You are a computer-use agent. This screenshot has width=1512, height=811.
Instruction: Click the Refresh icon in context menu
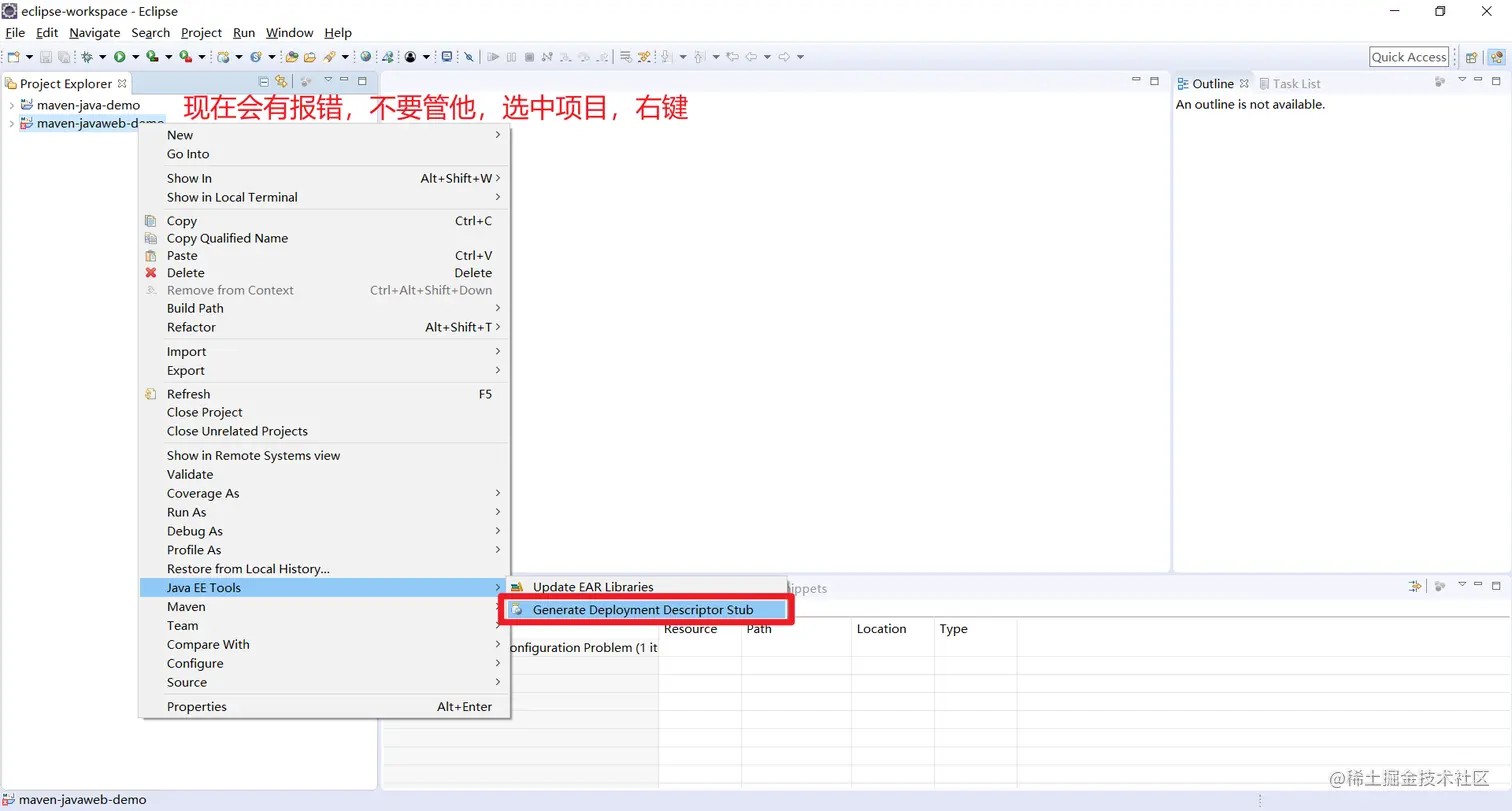coord(151,394)
